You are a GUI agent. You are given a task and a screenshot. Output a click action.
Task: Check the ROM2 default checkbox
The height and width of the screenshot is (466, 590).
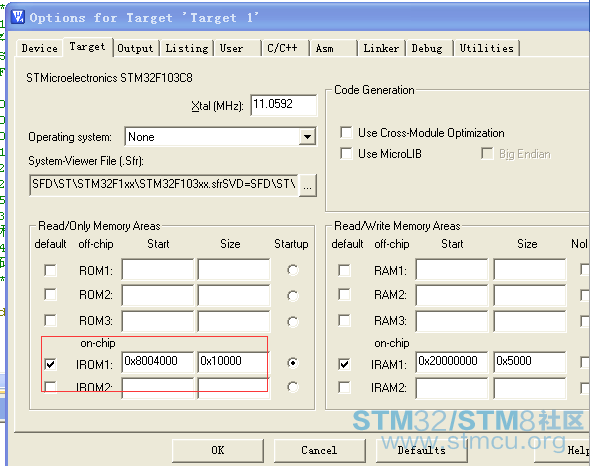coord(50,294)
